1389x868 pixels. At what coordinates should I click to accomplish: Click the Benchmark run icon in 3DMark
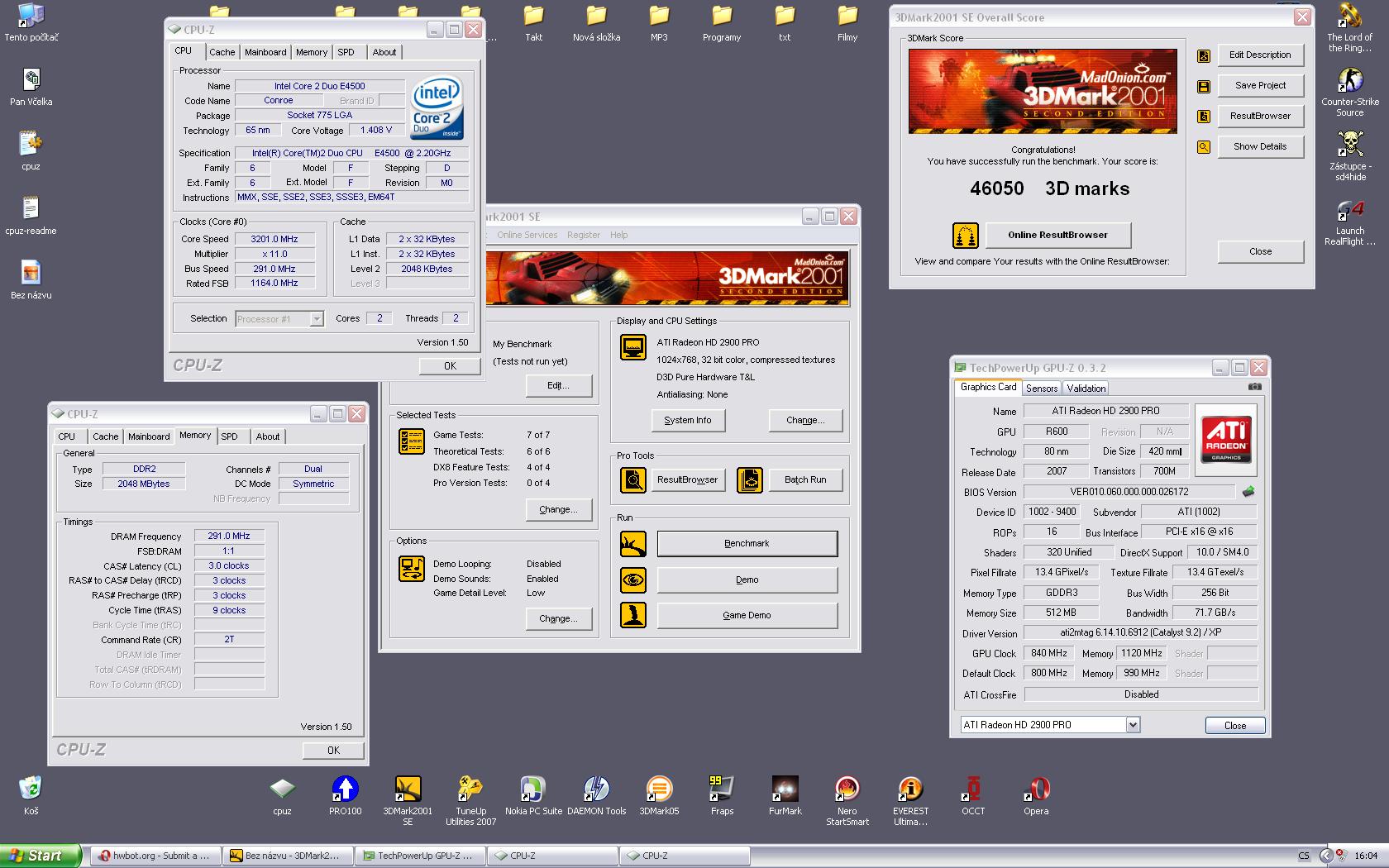633,544
